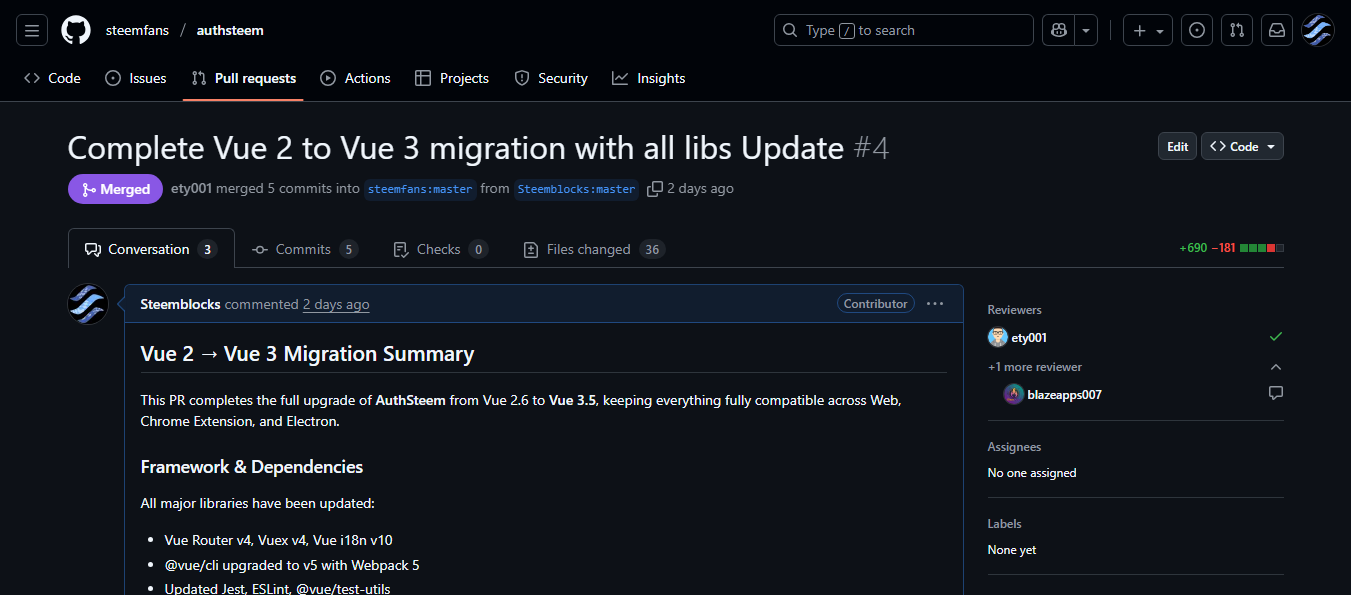Open the comment options ellipsis menu

coord(935,304)
